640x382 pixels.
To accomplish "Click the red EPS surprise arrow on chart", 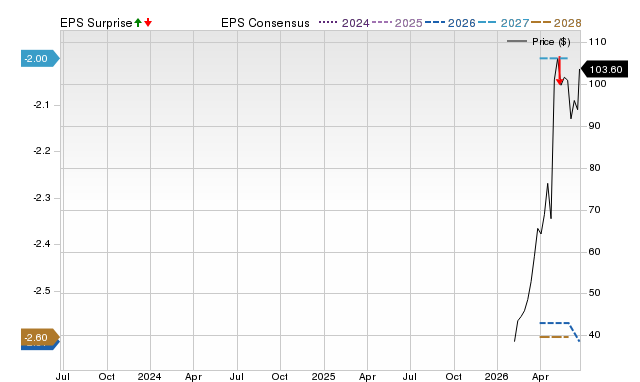I will (x=560, y=71).
